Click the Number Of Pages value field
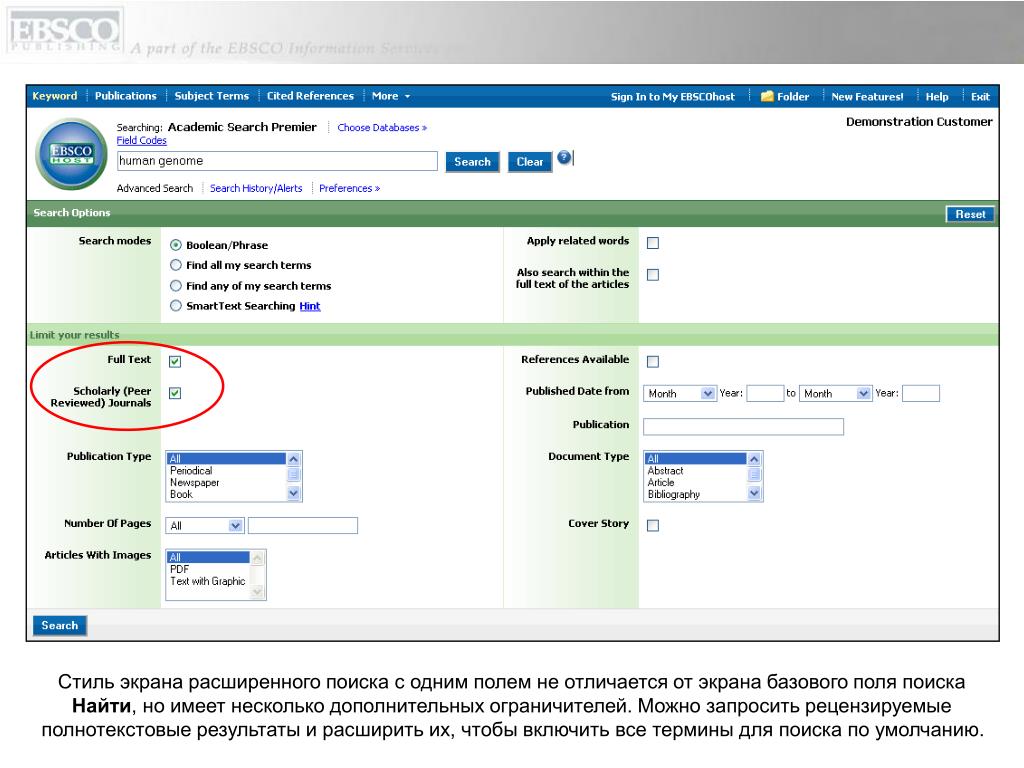Viewport: 1024px width, 768px height. [x=303, y=526]
